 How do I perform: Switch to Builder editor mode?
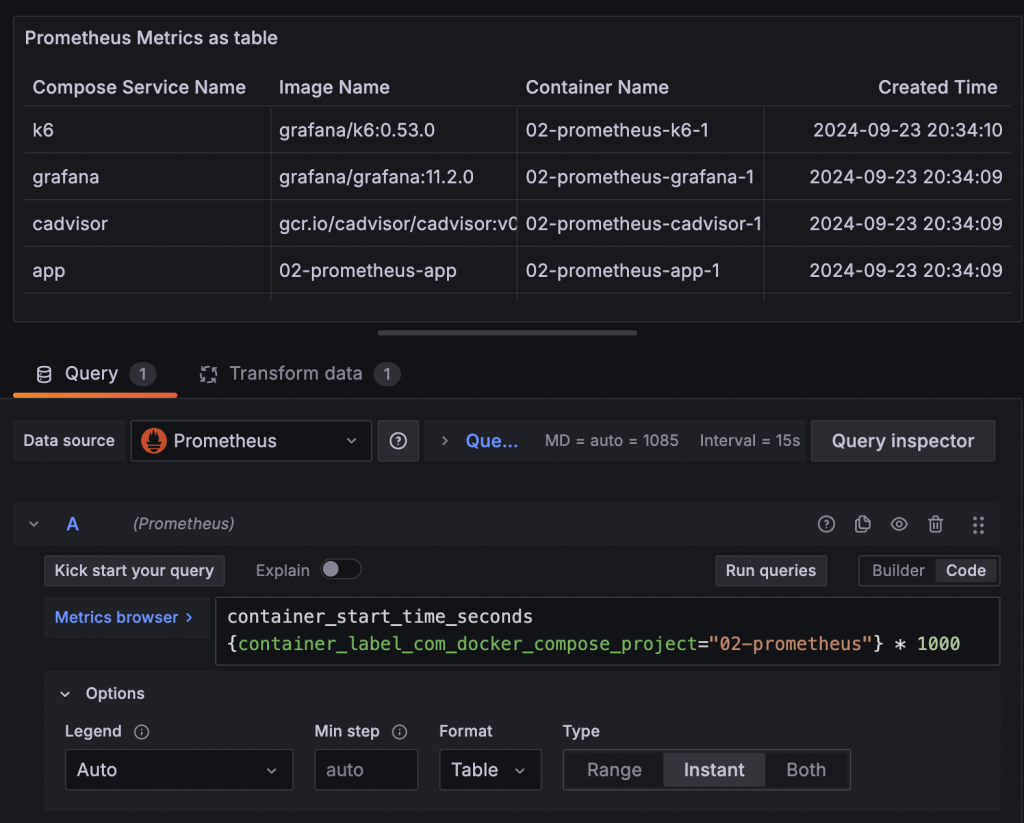pyautogui.click(x=898, y=570)
